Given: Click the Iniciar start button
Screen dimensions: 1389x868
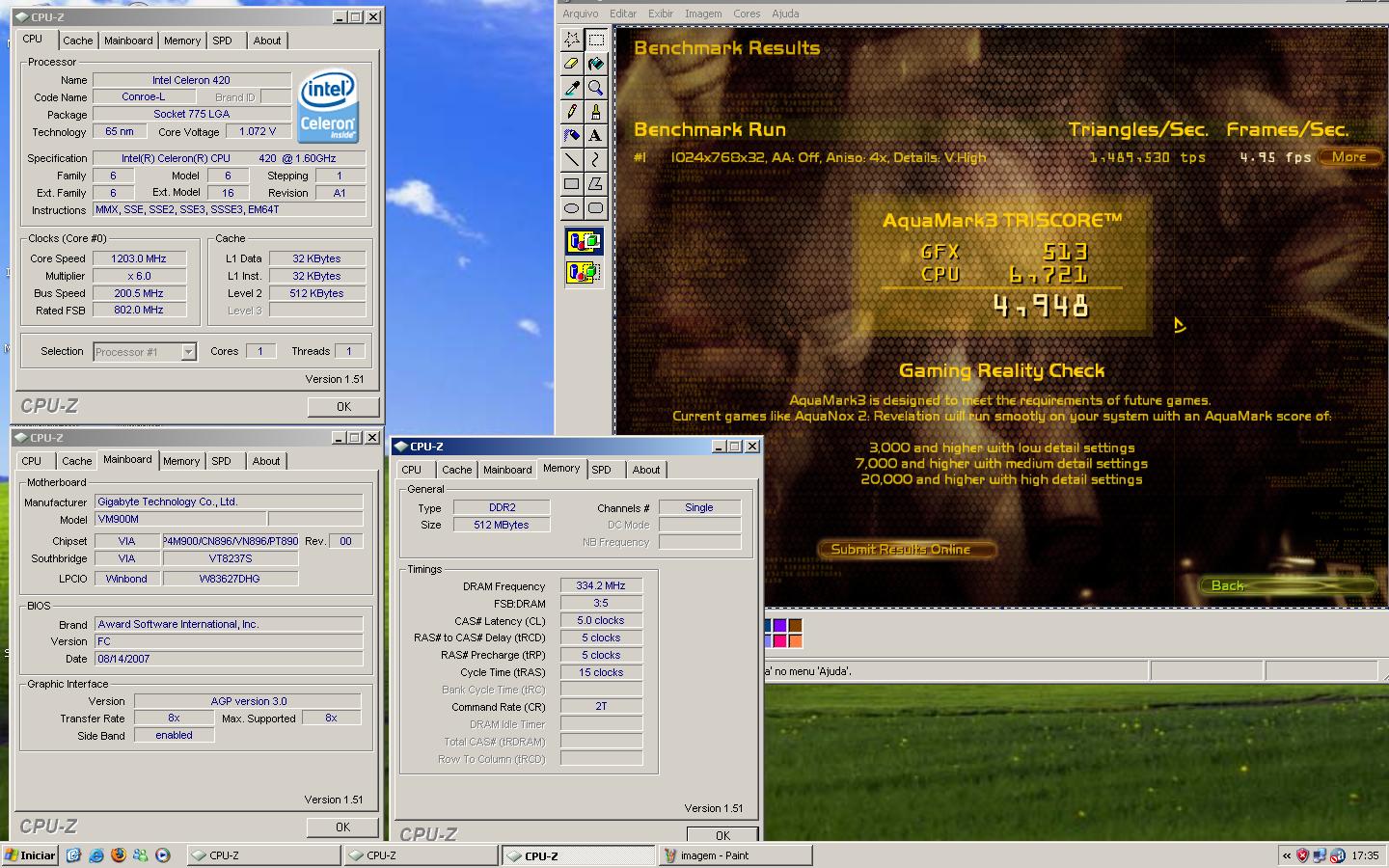Looking at the screenshot, I should 31,855.
